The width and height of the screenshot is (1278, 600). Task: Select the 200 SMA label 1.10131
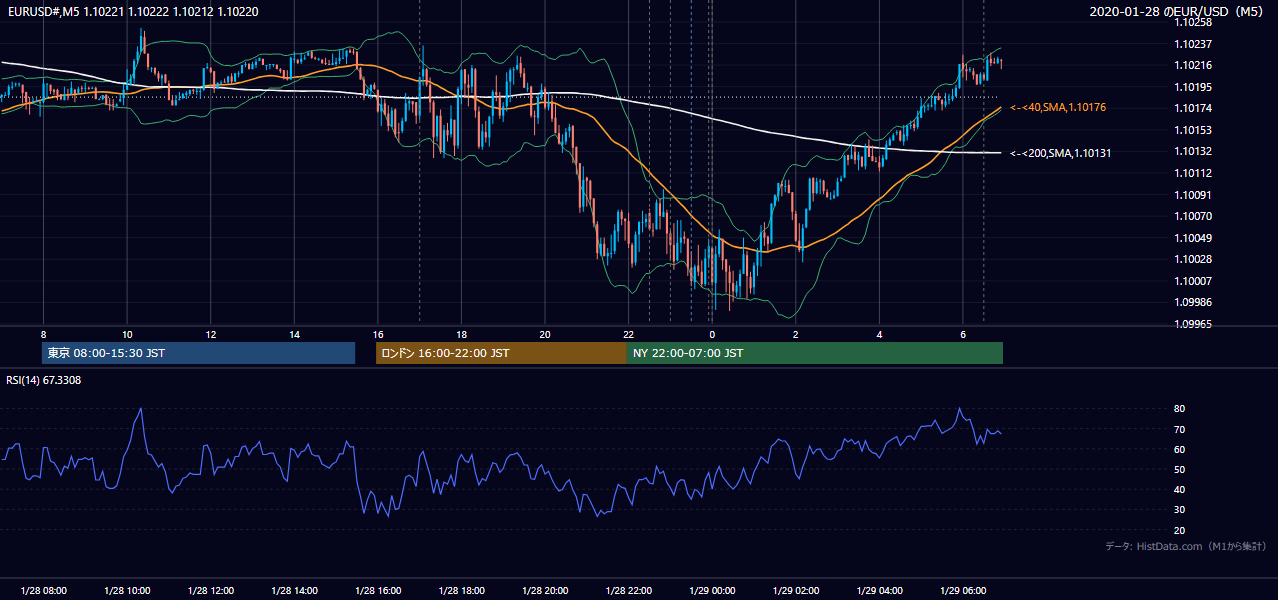(x=1061, y=153)
